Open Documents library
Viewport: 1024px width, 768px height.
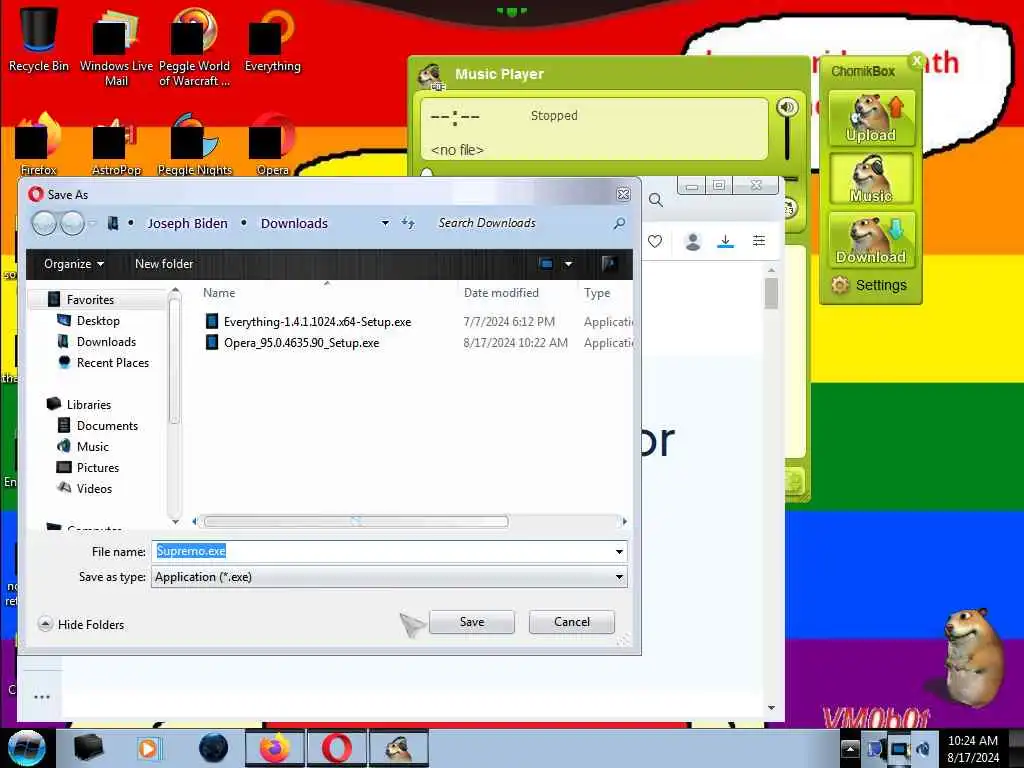107,426
